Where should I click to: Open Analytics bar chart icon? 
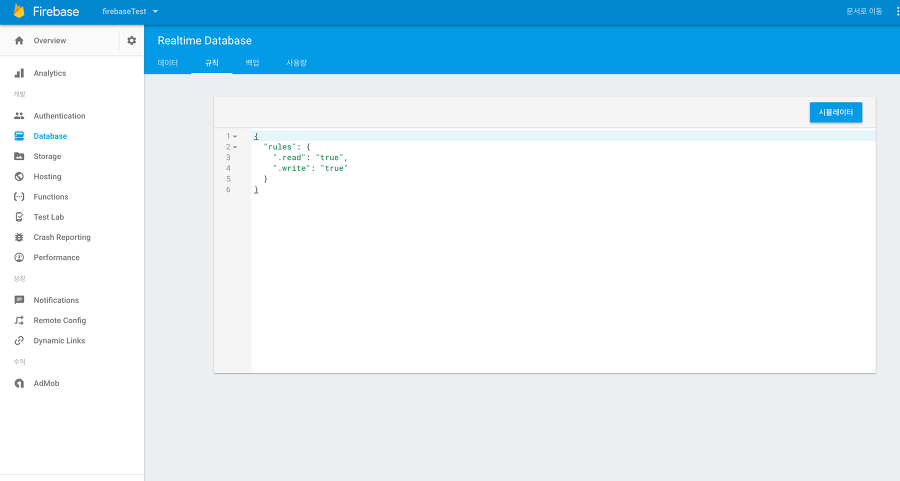(19, 73)
